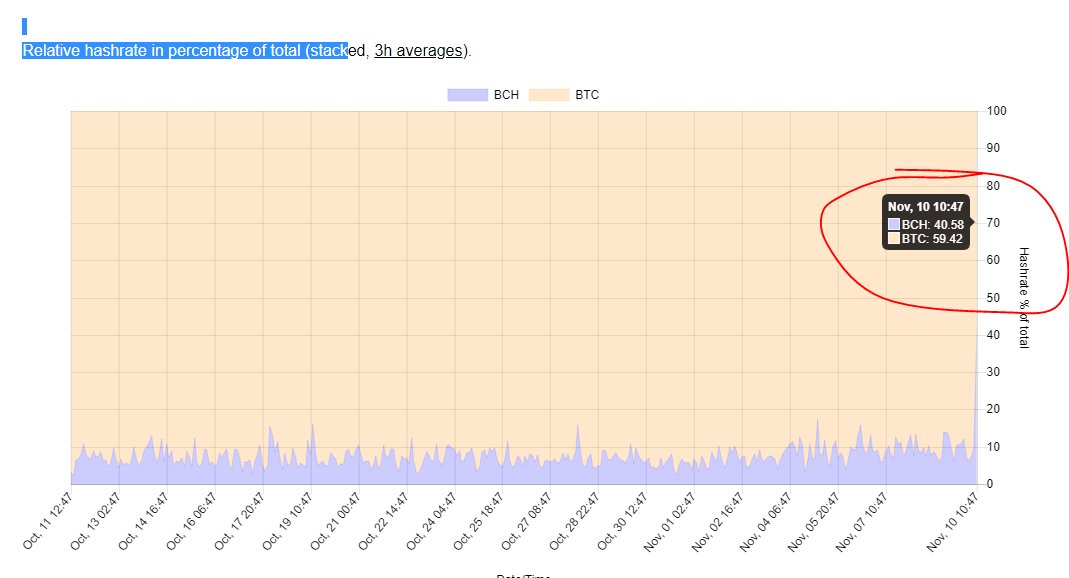The image size is (1069, 578).
Task: Click the 'Oct, 13 02:47' x-axis label
Action: point(95,521)
